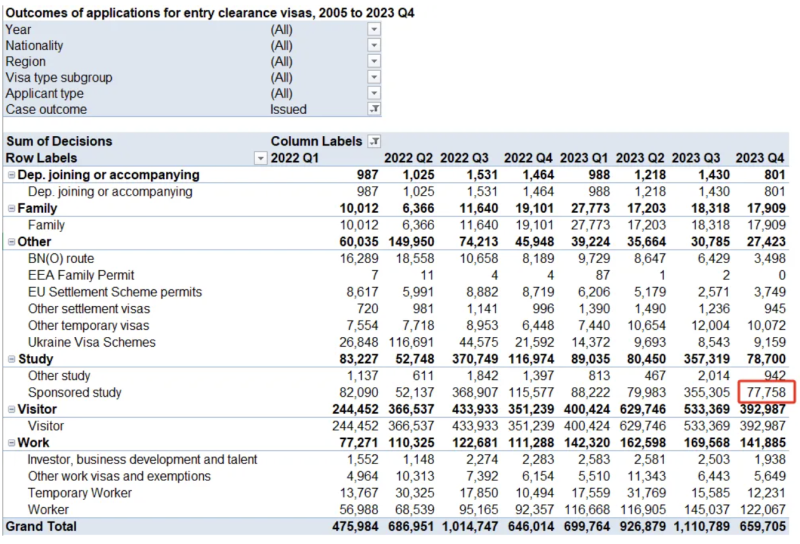Collapse the Other group

pos(11,242)
